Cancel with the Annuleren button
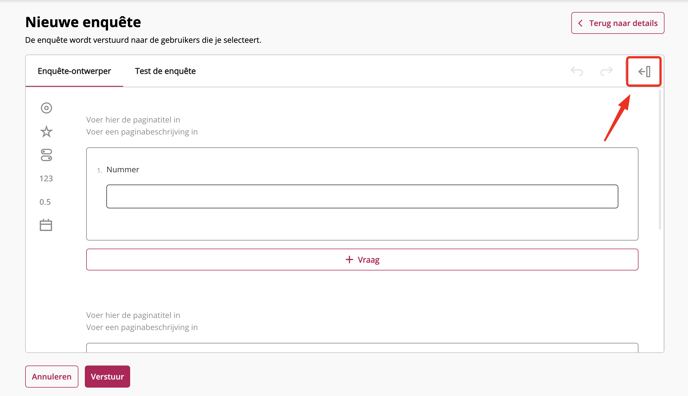 52,377
